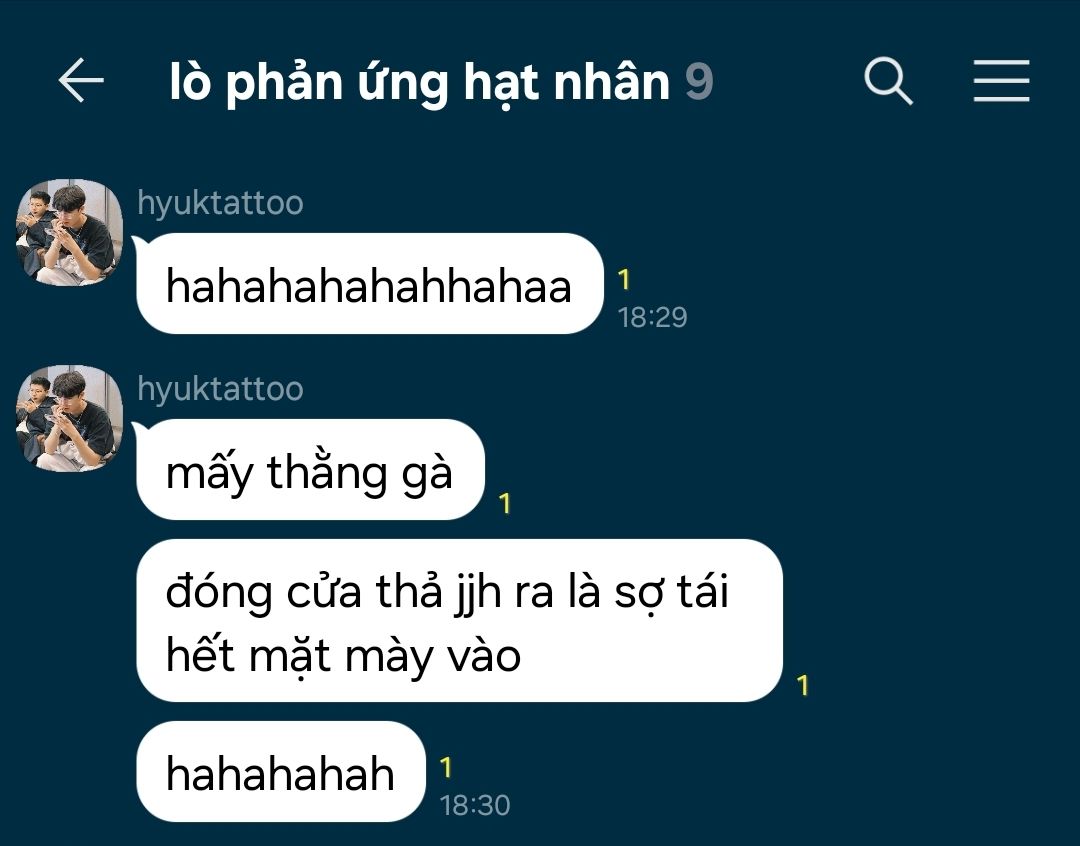
Task: Tap the second hyuktattoo username label
Action: (220, 389)
